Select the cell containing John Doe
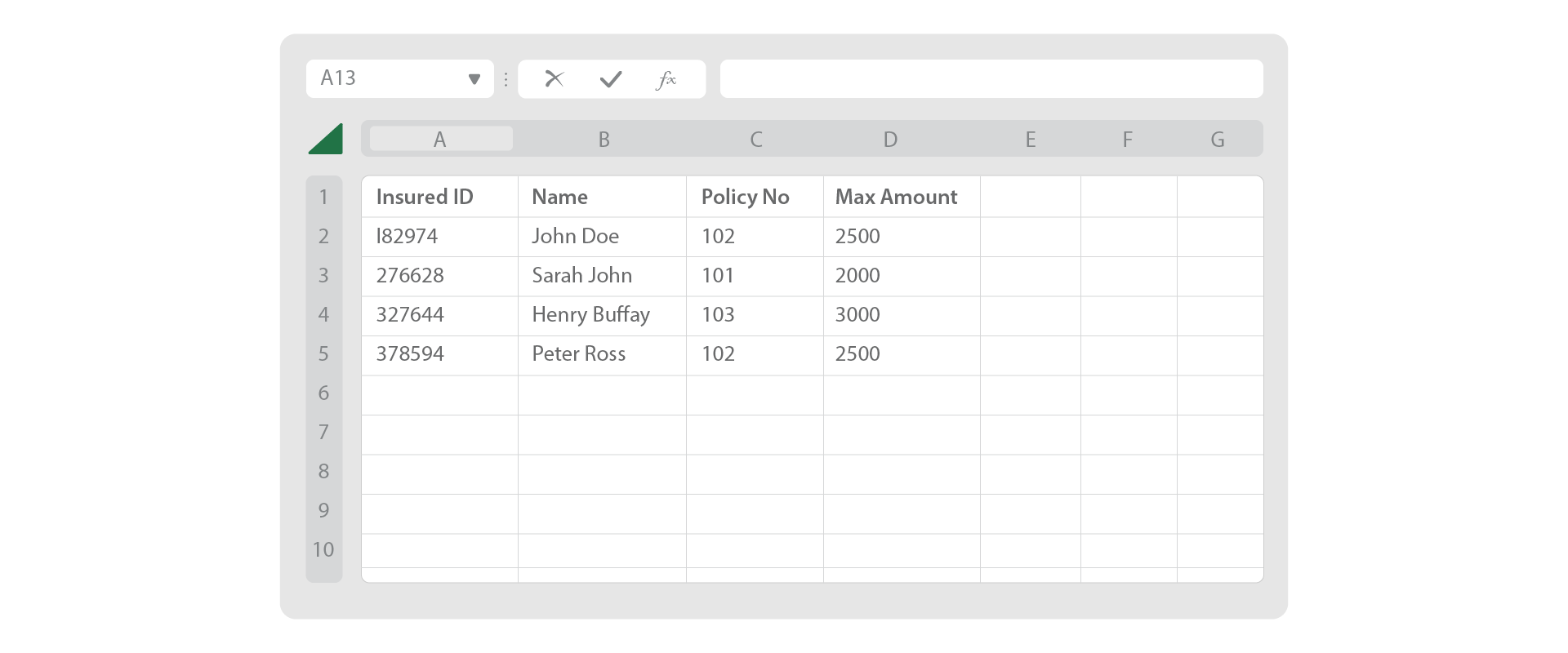1568x653 pixels. [x=602, y=237]
